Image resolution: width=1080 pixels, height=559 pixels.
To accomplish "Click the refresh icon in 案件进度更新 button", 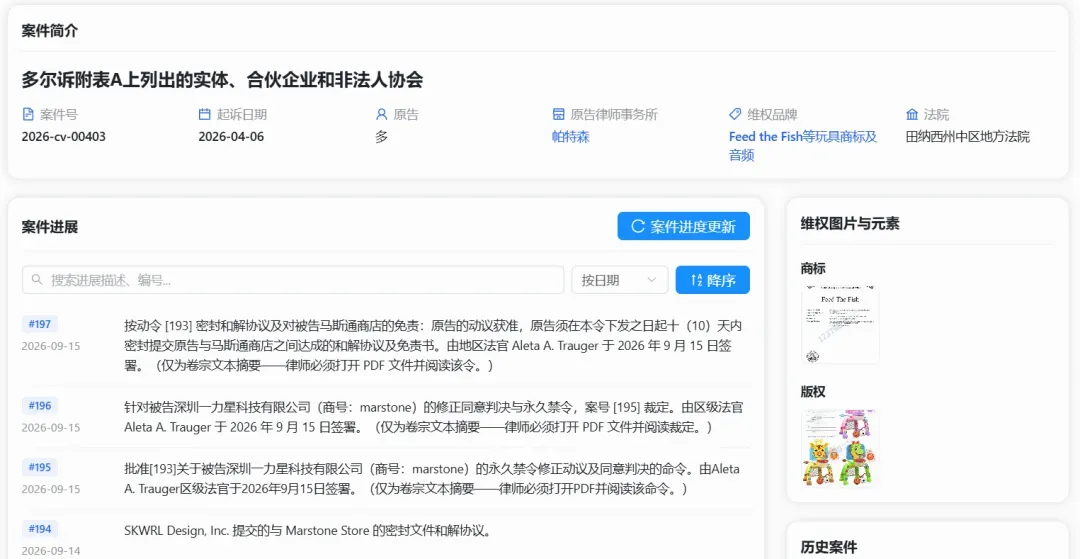I will [638, 226].
